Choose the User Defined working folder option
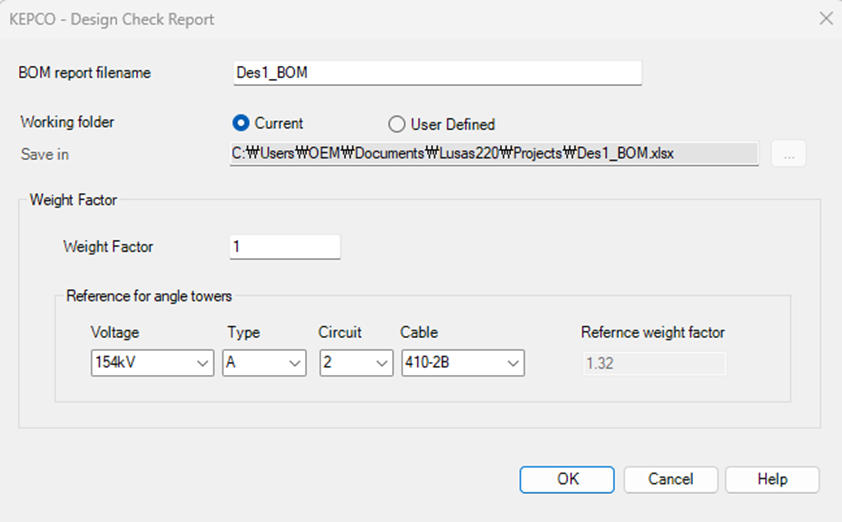Image resolution: width=842 pixels, height=522 pixels. coord(396,125)
